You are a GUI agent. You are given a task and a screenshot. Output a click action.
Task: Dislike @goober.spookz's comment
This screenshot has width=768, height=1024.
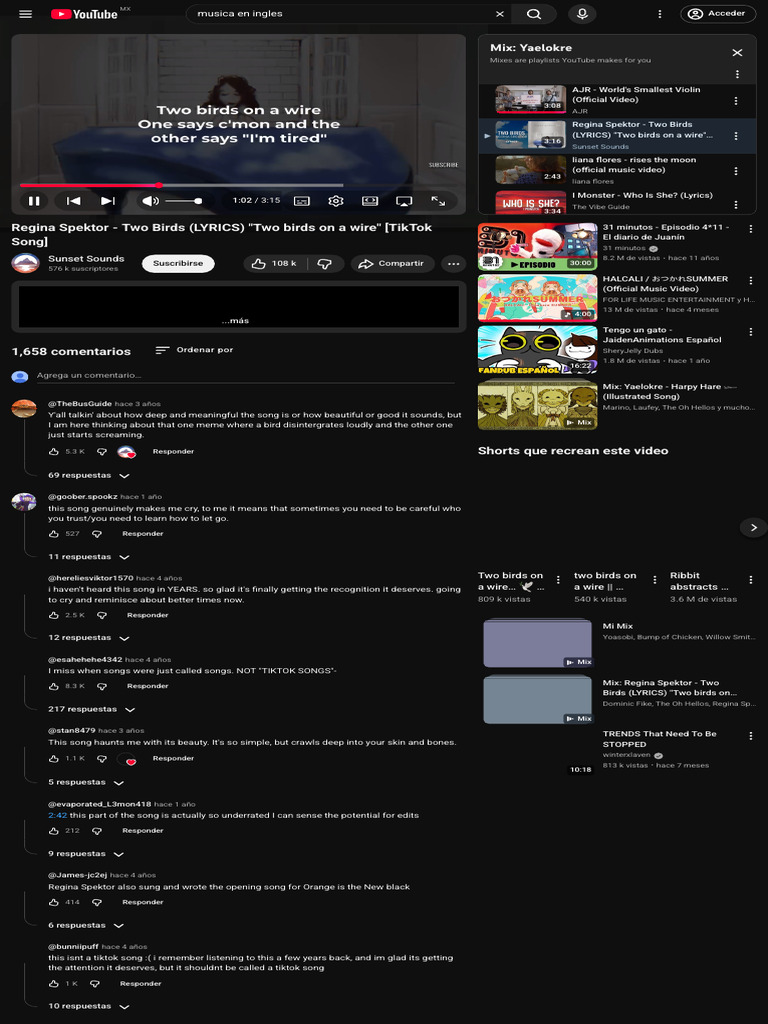point(97,534)
